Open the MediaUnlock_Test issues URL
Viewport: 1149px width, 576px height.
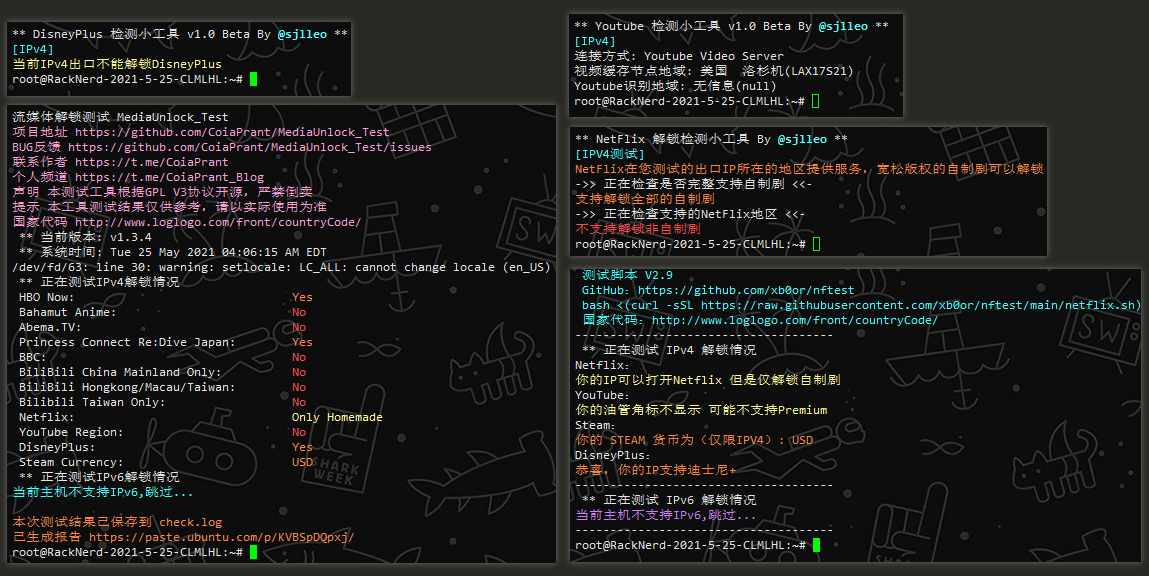click(x=250, y=147)
